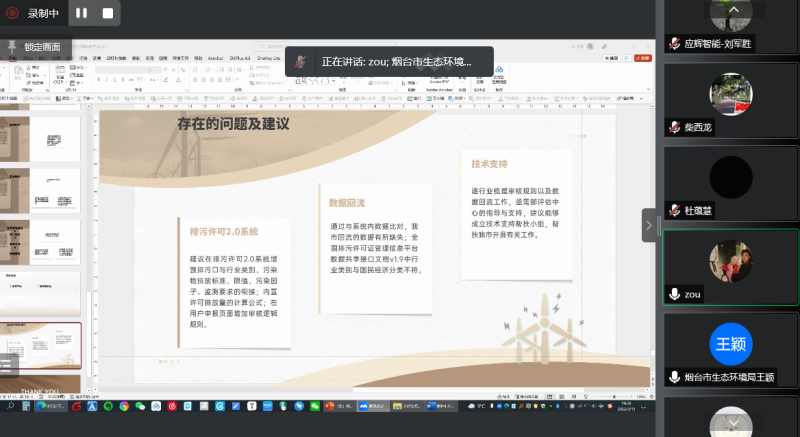Click the 技术支持 heading on slide

[489, 164]
